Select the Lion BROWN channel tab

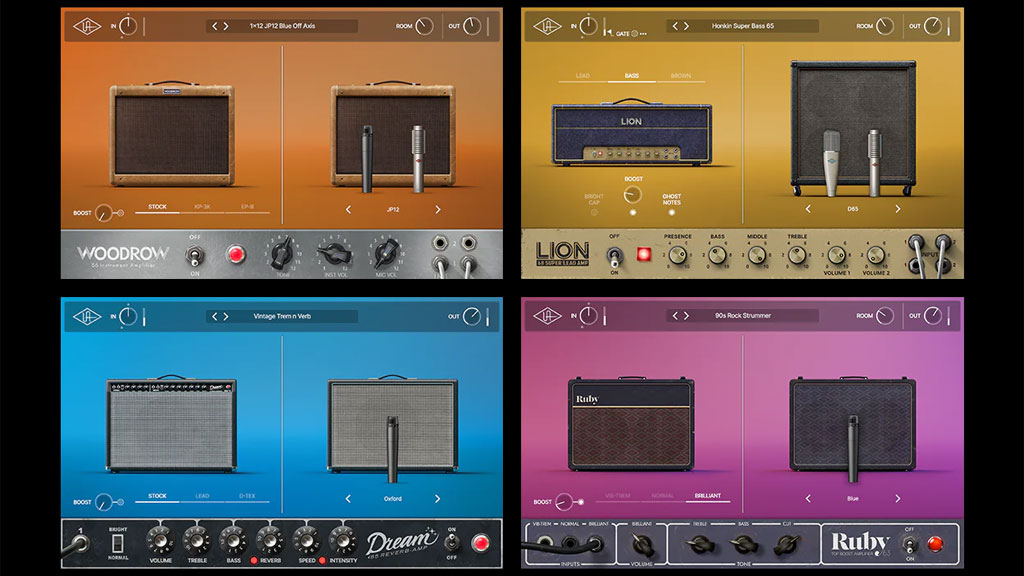680,76
